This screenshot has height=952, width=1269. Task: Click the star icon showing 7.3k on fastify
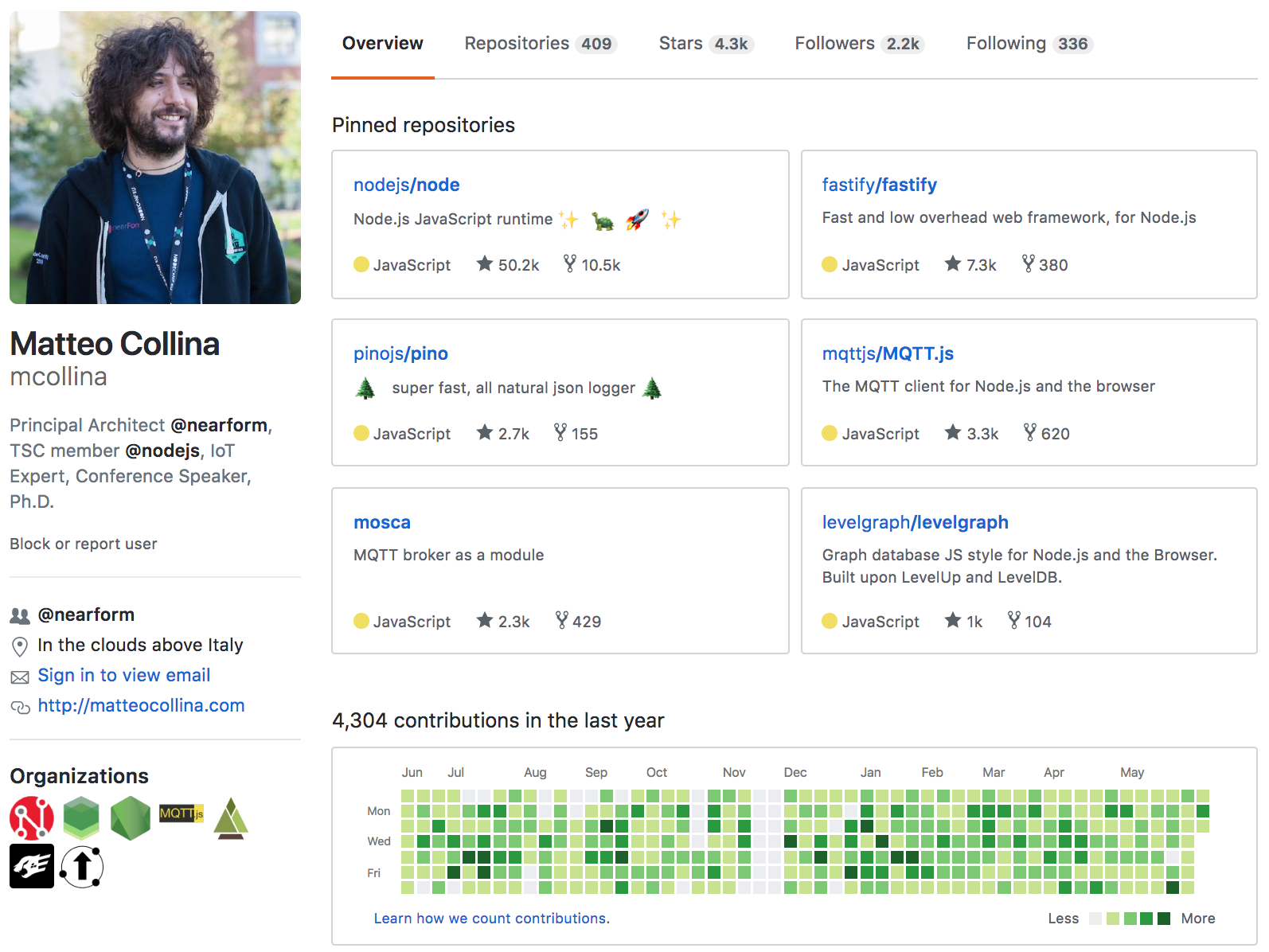coord(953,263)
